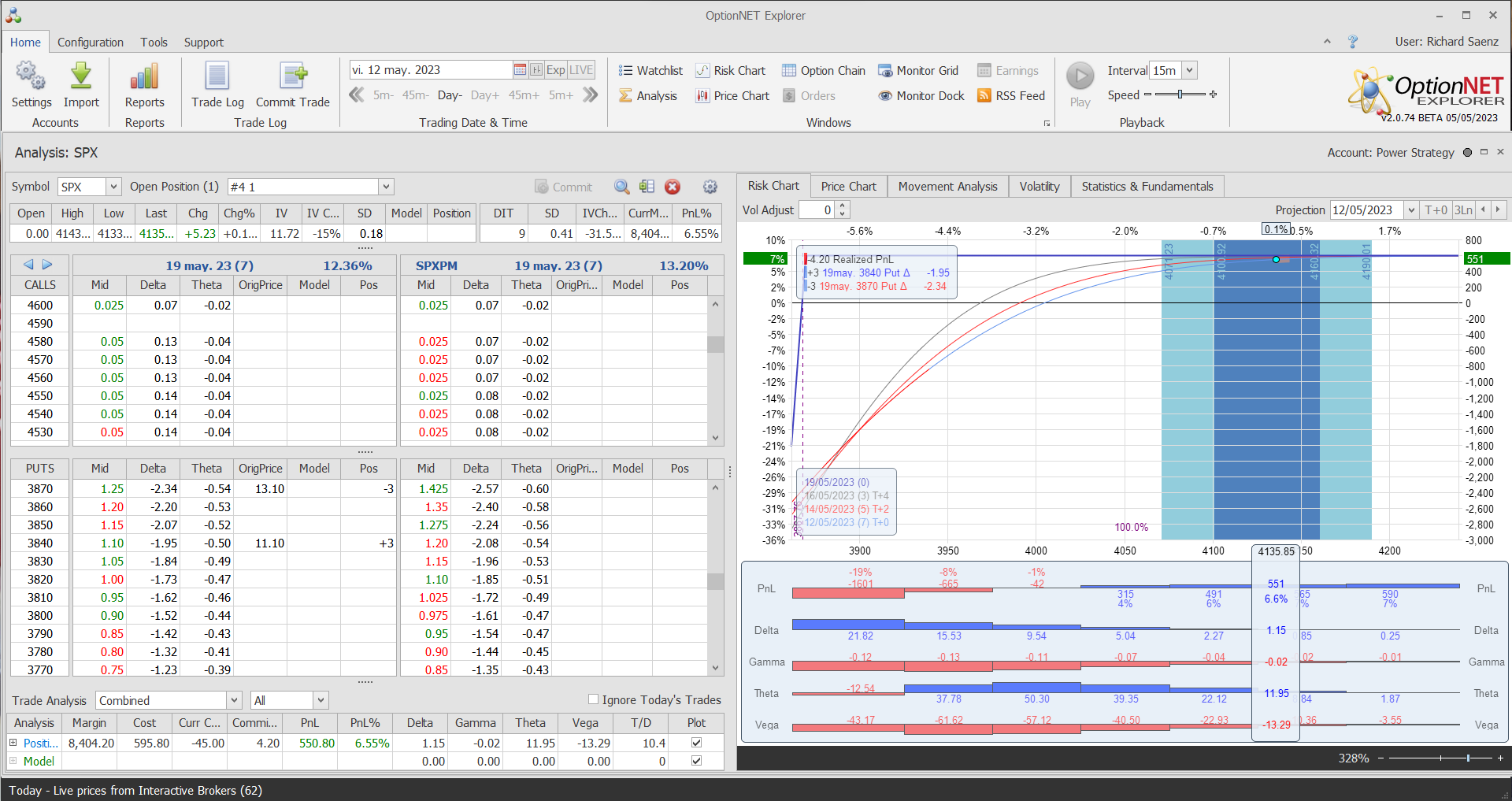Viewport: 1512px width, 801px height.
Task: Click the Commit Trade ribbon icon
Action: [x=293, y=84]
